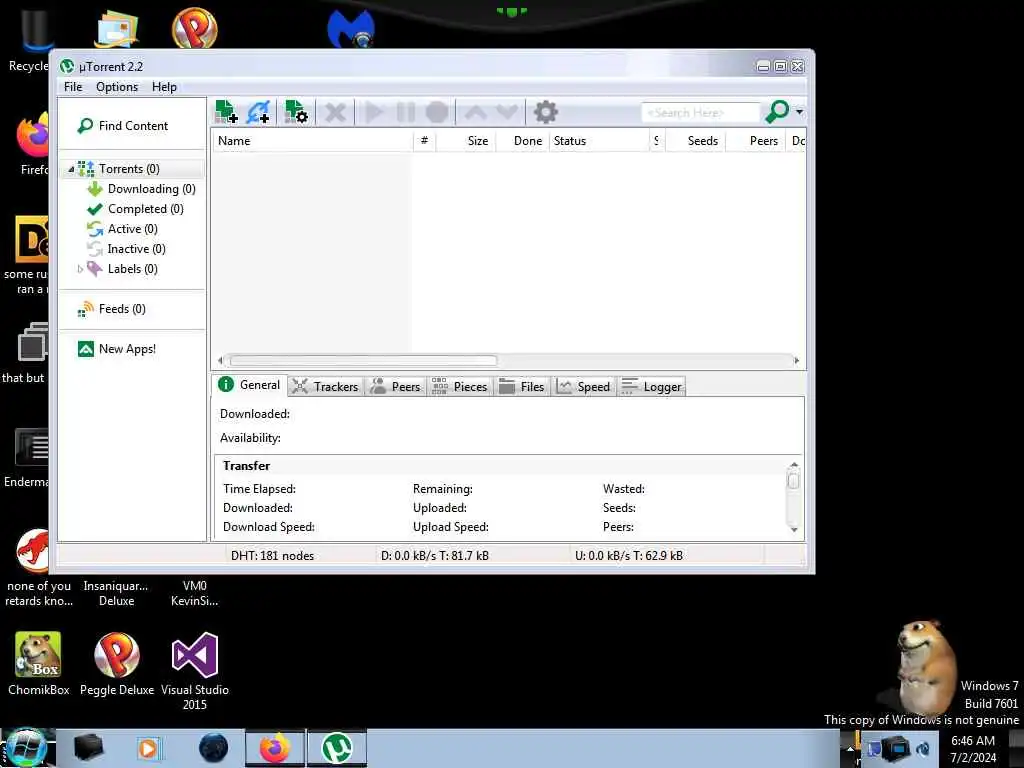Screen dimensions: 1024x768
Task: Open the search provider dropdown arrow
Action: (799, 112)
